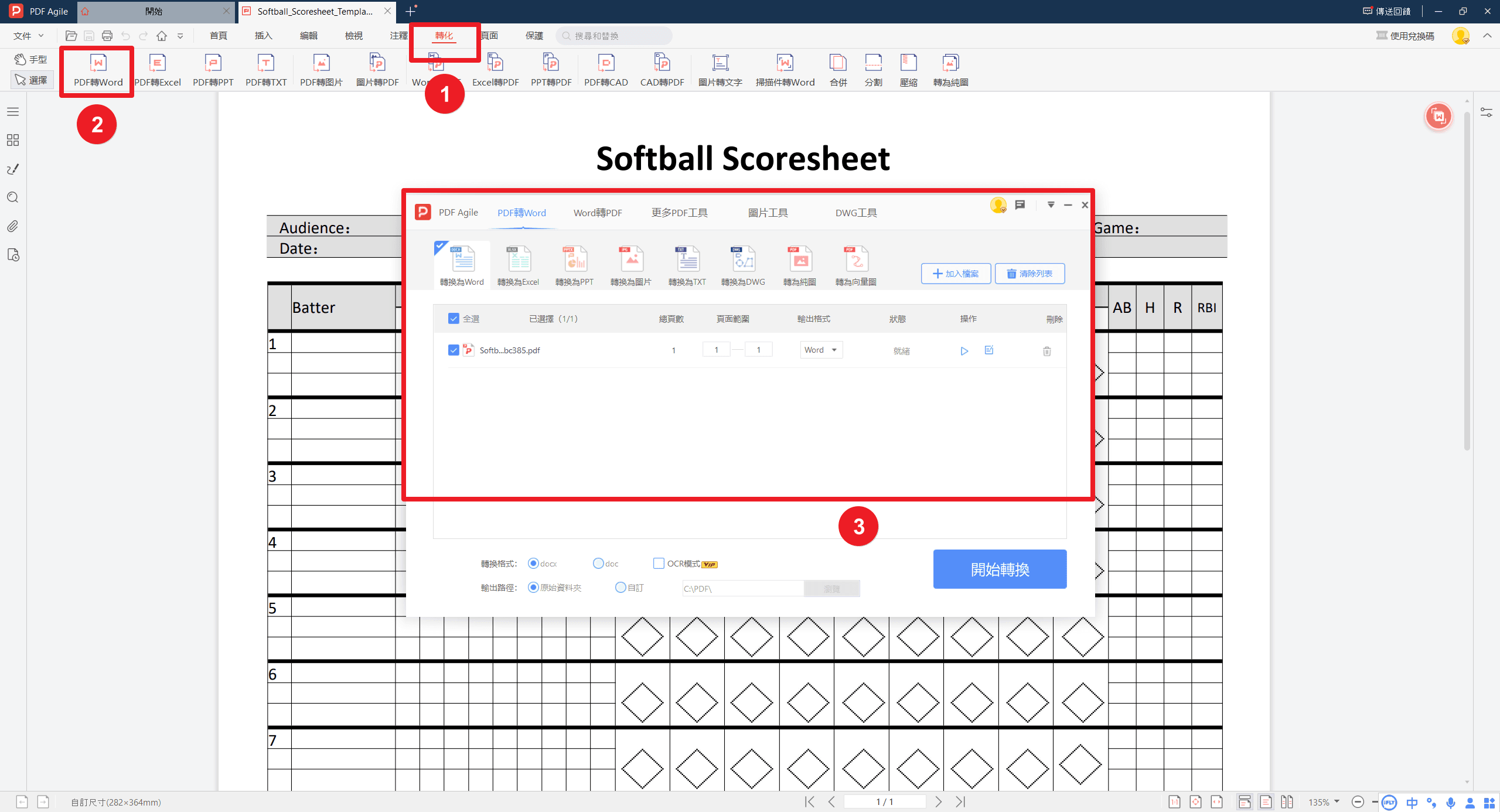
Task: Enable the OCR模式 checkbox
Action: 659,563
